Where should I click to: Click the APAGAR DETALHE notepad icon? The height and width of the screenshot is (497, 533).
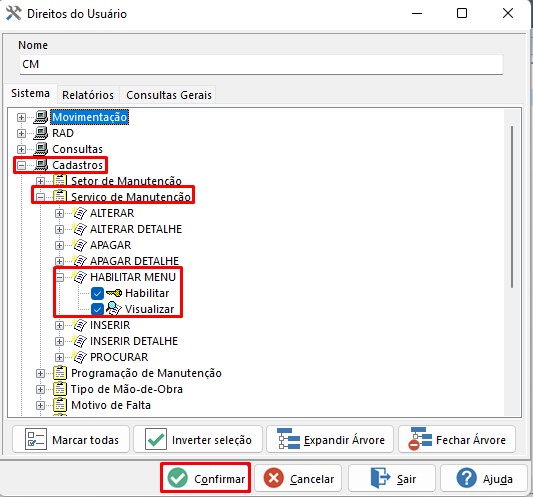80,261
